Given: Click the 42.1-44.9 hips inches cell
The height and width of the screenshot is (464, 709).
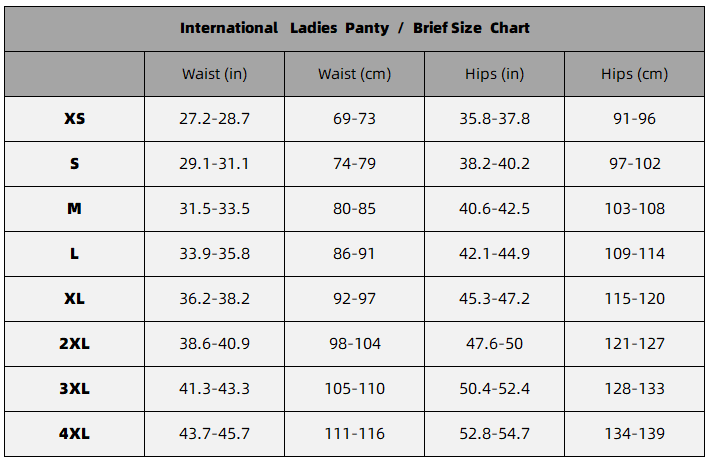Looking at the screenshot, I should point(495,253).
